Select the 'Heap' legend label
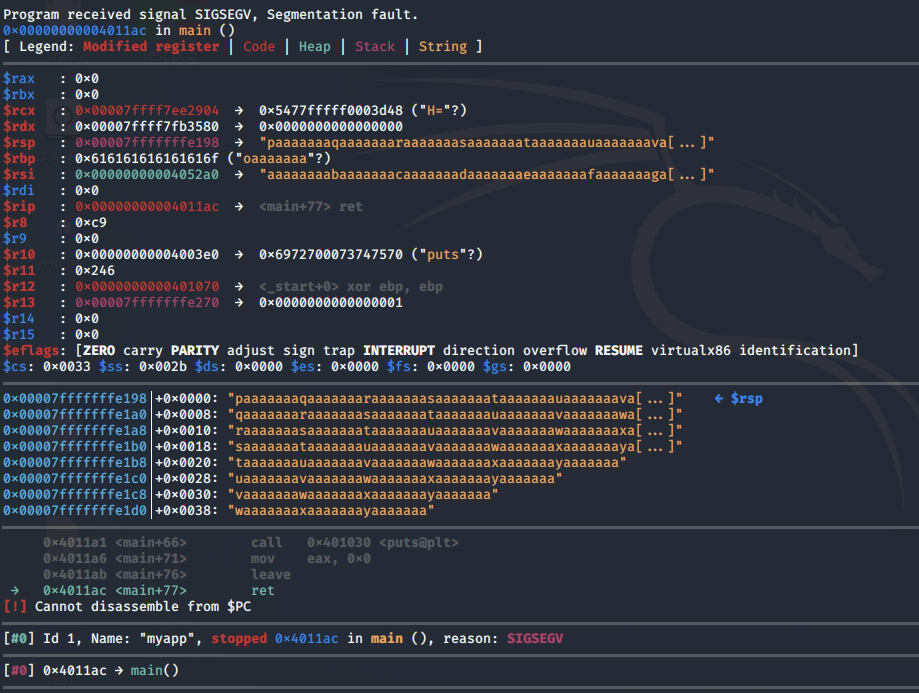This screenshot has height=693, width=919. (x=314, y=46)
